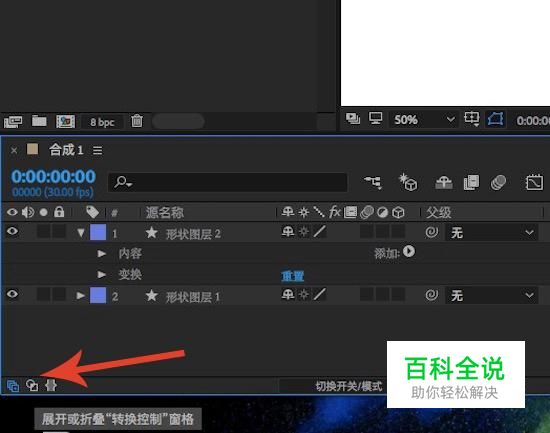This screenshot has height=433, width=550.
Task: Click the 添加 add button arrow
Action: 409,252
